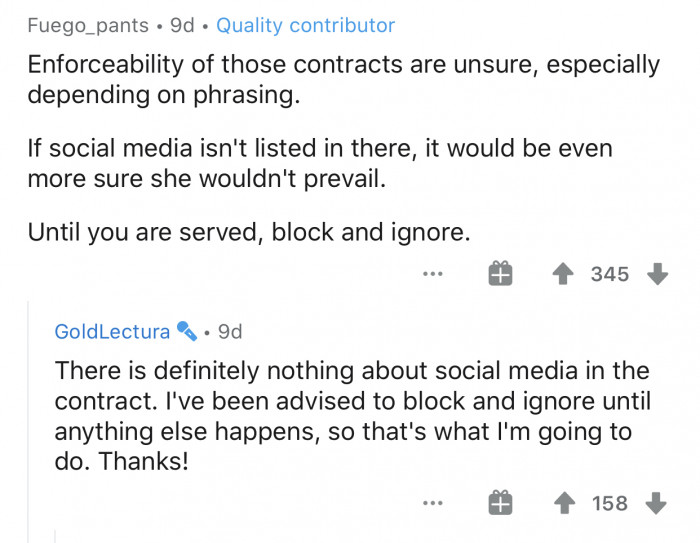Viewport: 700px width, 543px height.
Task: Collapse the thread using the reply's vertical line
Action: tap(28, 420)
